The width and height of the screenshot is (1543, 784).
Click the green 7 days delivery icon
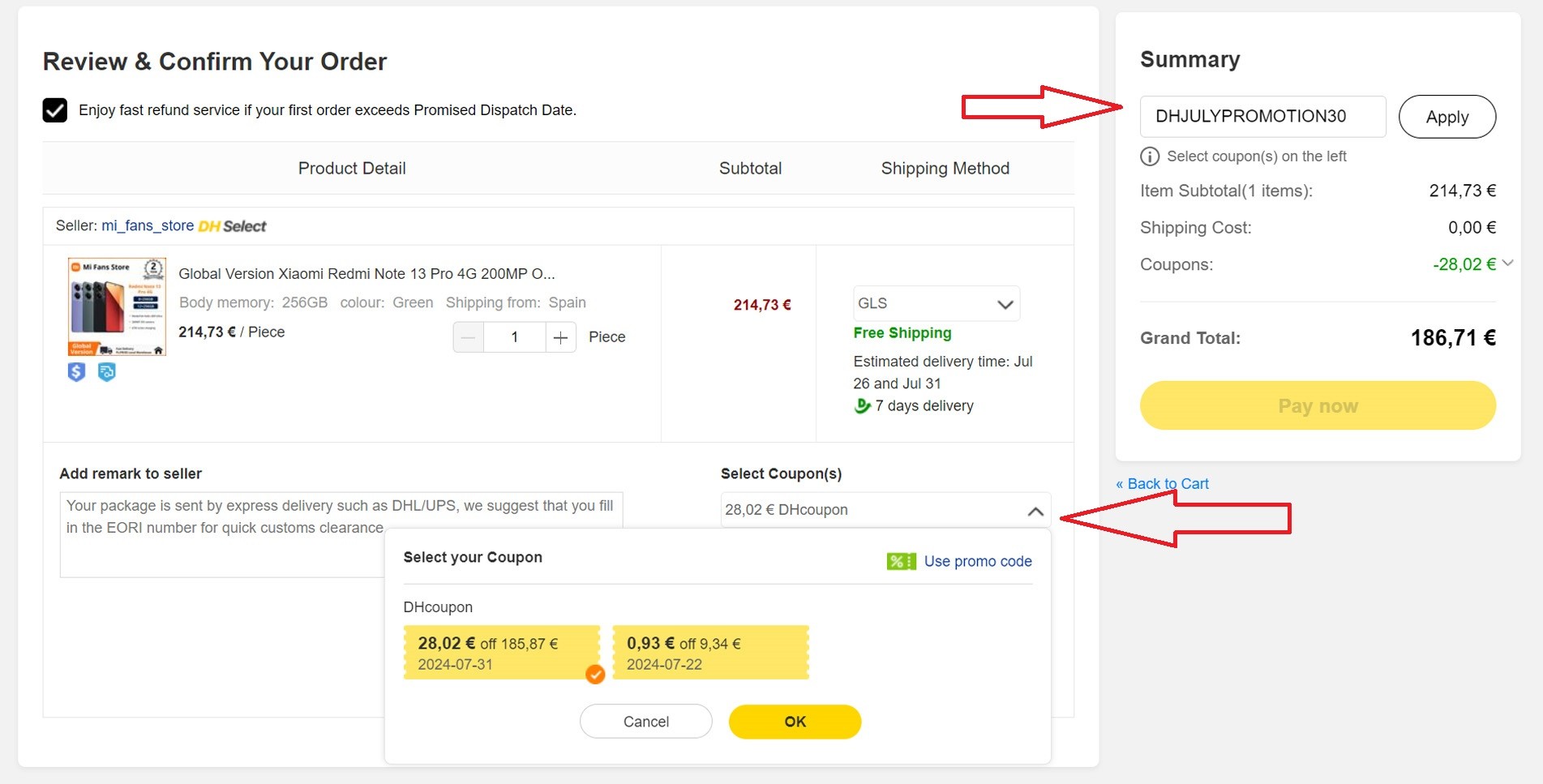tap(862, 405)
